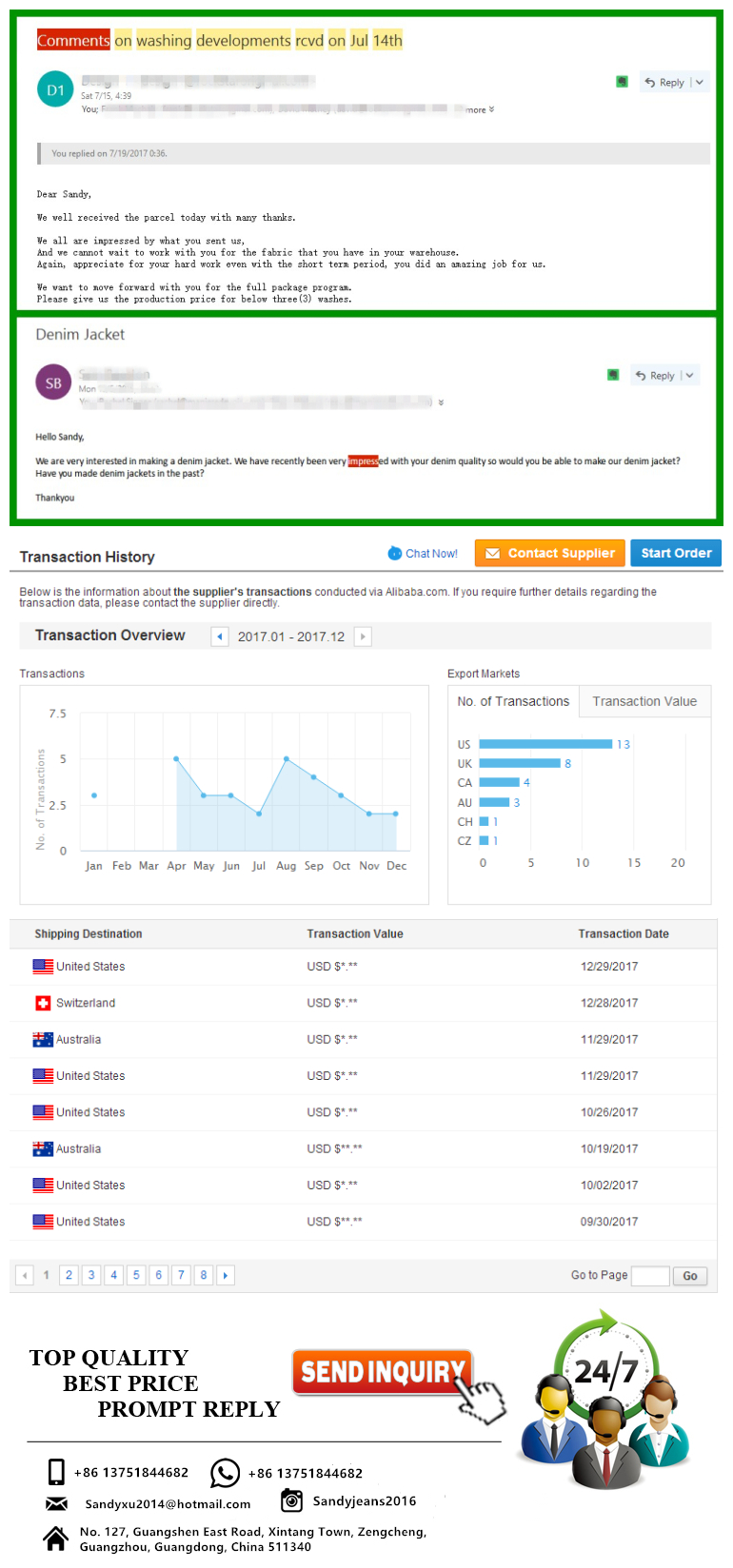Click the SB sender avatar
The width and height of the screenshot is (733, 1568).
click(x=53, y=382)
